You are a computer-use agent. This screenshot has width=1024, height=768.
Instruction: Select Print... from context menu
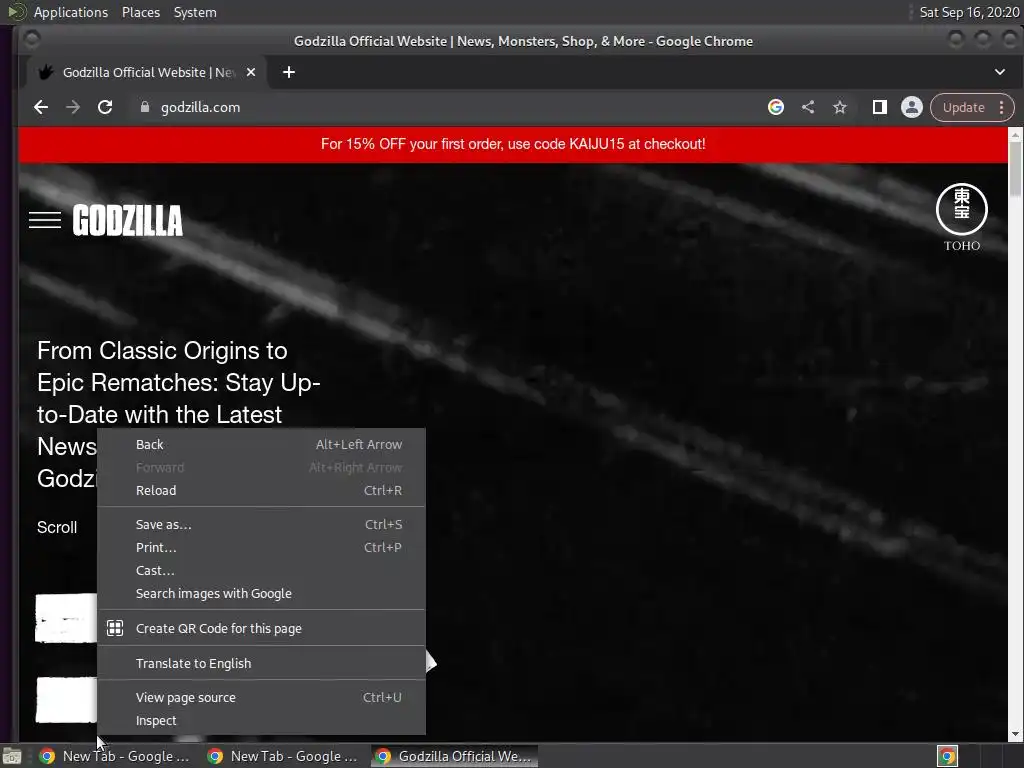tap(261, 547)
